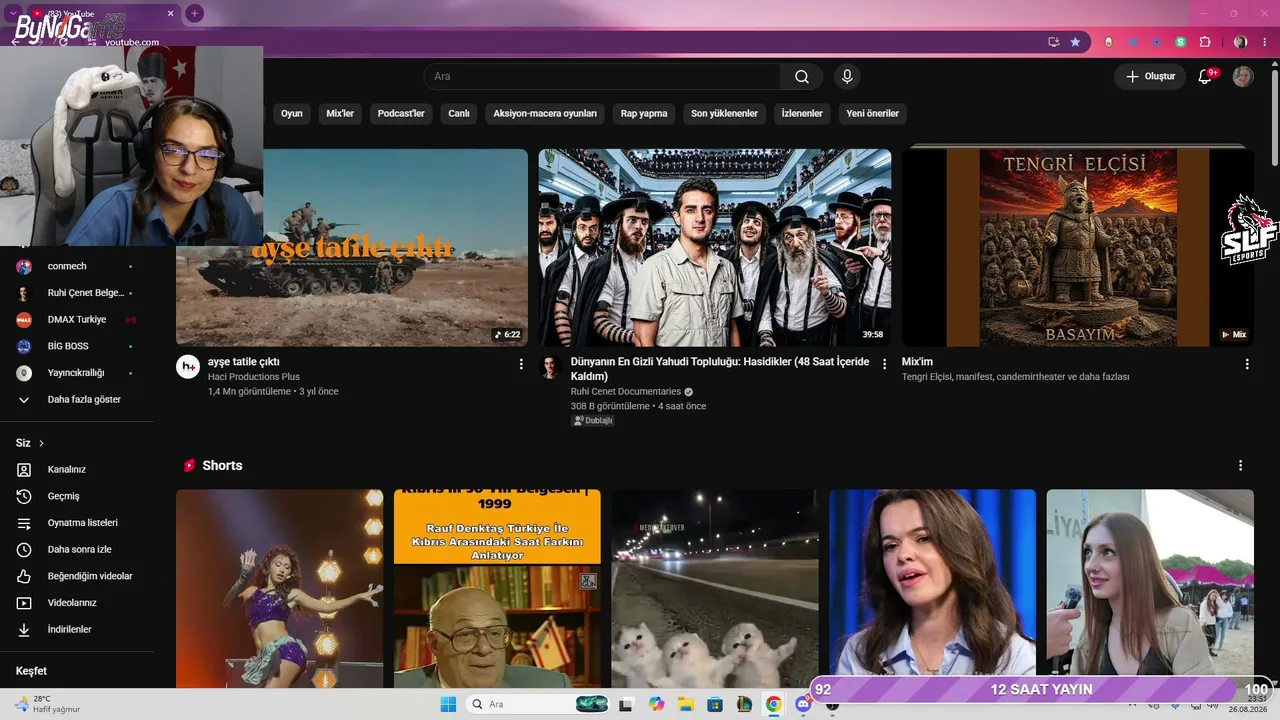
Task: Select the Rap yapma filter chip
Action: (x=644, y=114)
